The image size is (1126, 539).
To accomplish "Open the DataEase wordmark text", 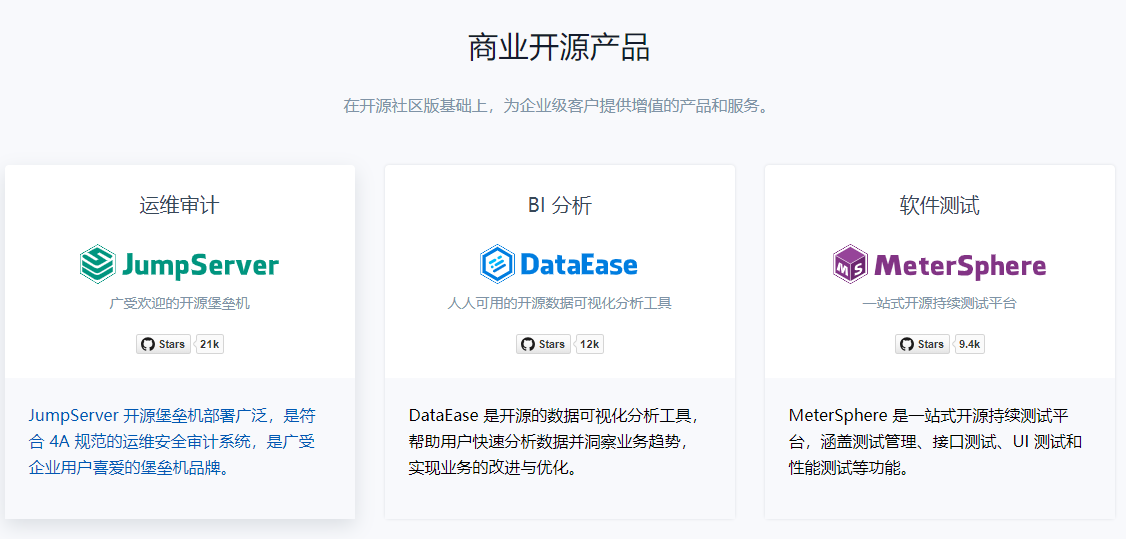I will pyautogui.click(x=580, y=265).
